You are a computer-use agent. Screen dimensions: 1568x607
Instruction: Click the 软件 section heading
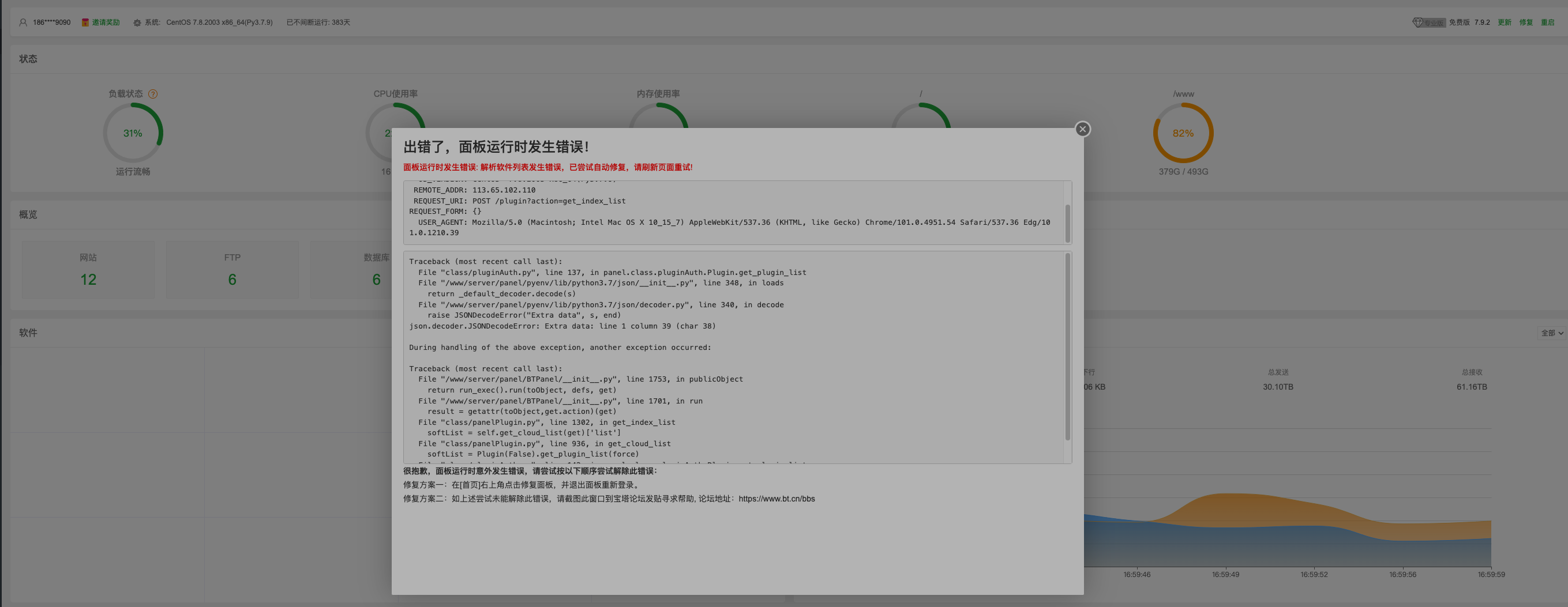(28, 333)
